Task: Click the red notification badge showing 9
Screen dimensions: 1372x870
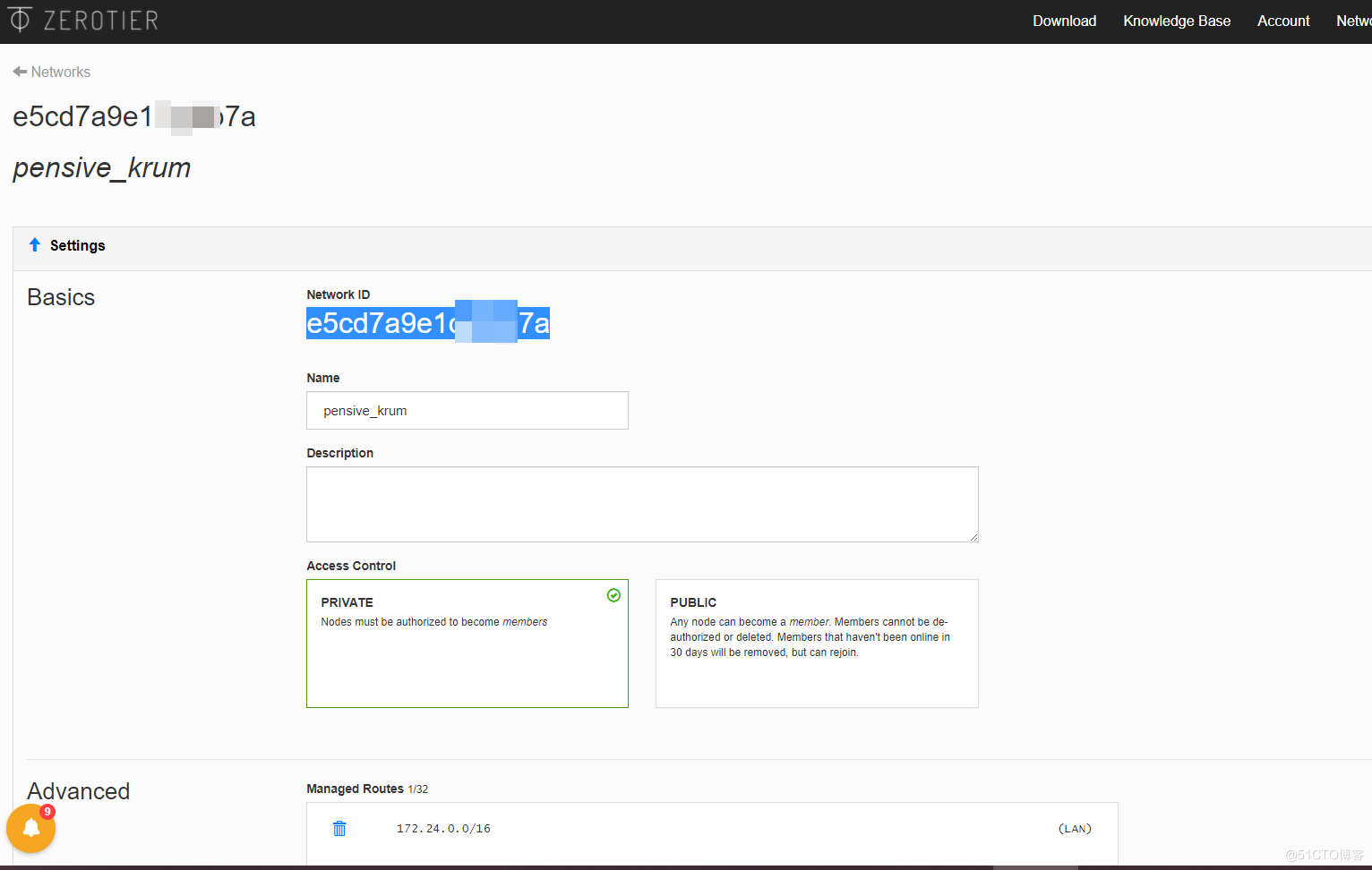Action: pos(47,812)
